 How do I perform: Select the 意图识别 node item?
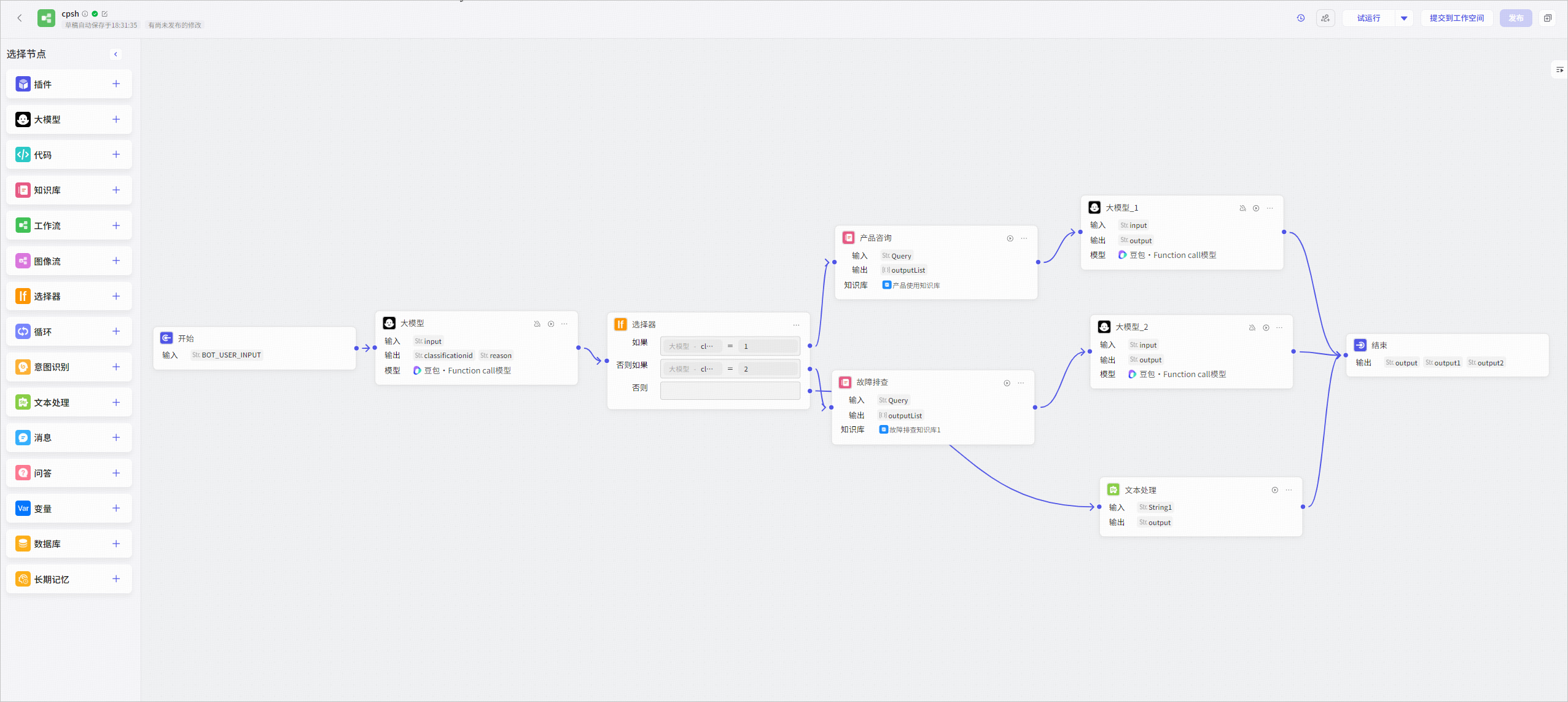(x=69, y=367)
